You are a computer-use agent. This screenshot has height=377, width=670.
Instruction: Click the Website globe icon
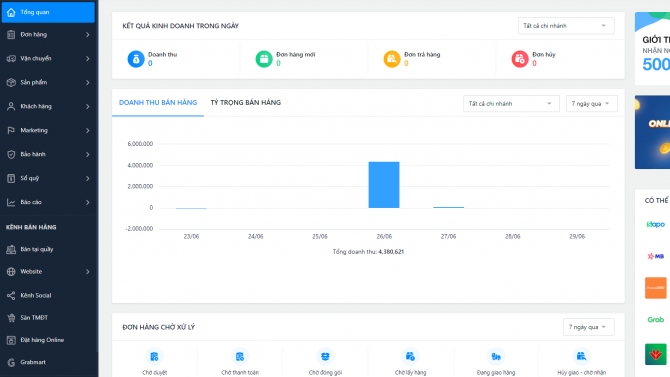pos(11,271)
